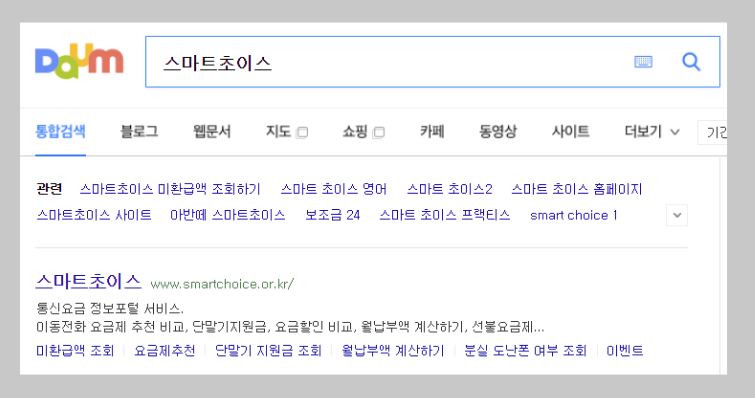Open the 미환급액 조회 sublink
This screenshot has height=398, width=755.
click(x=75, y=350)
